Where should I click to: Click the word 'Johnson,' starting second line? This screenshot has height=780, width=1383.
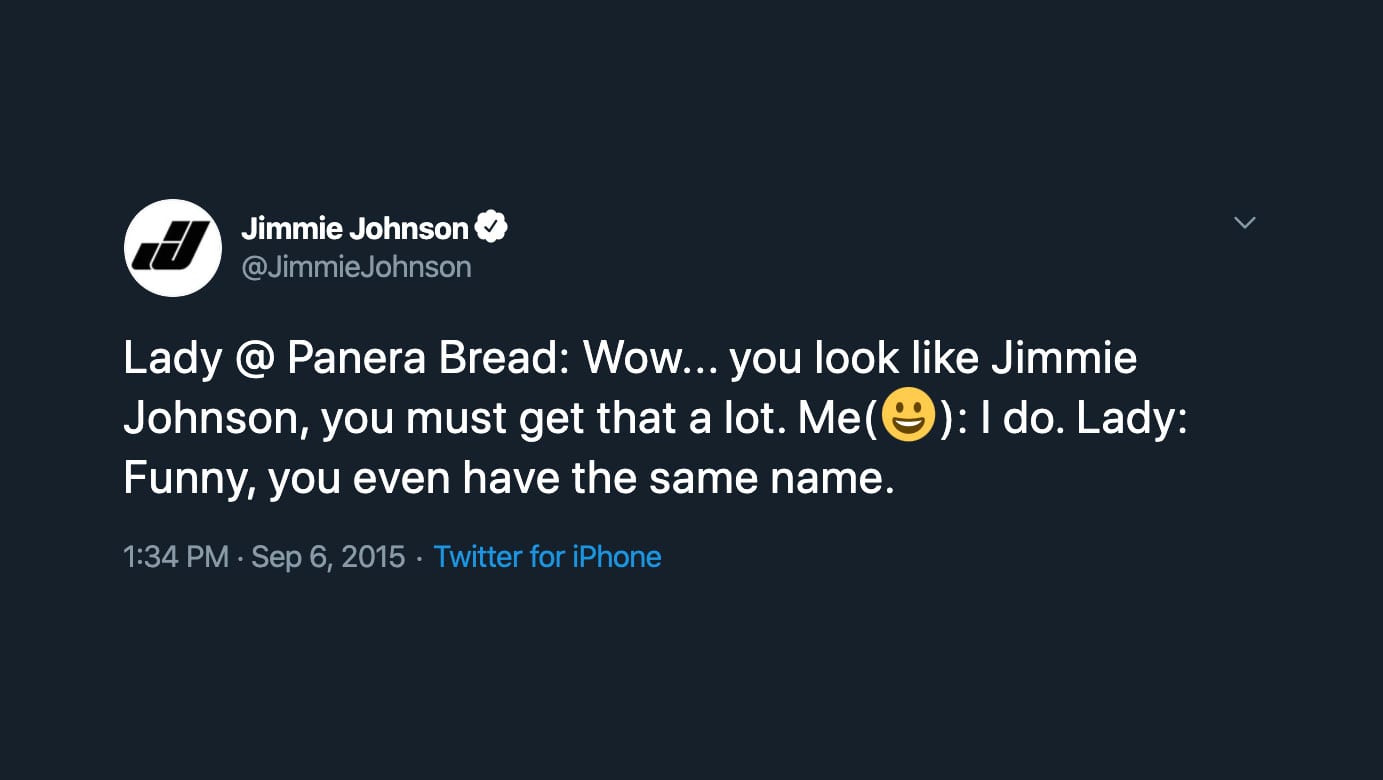(x=217, y=420)
